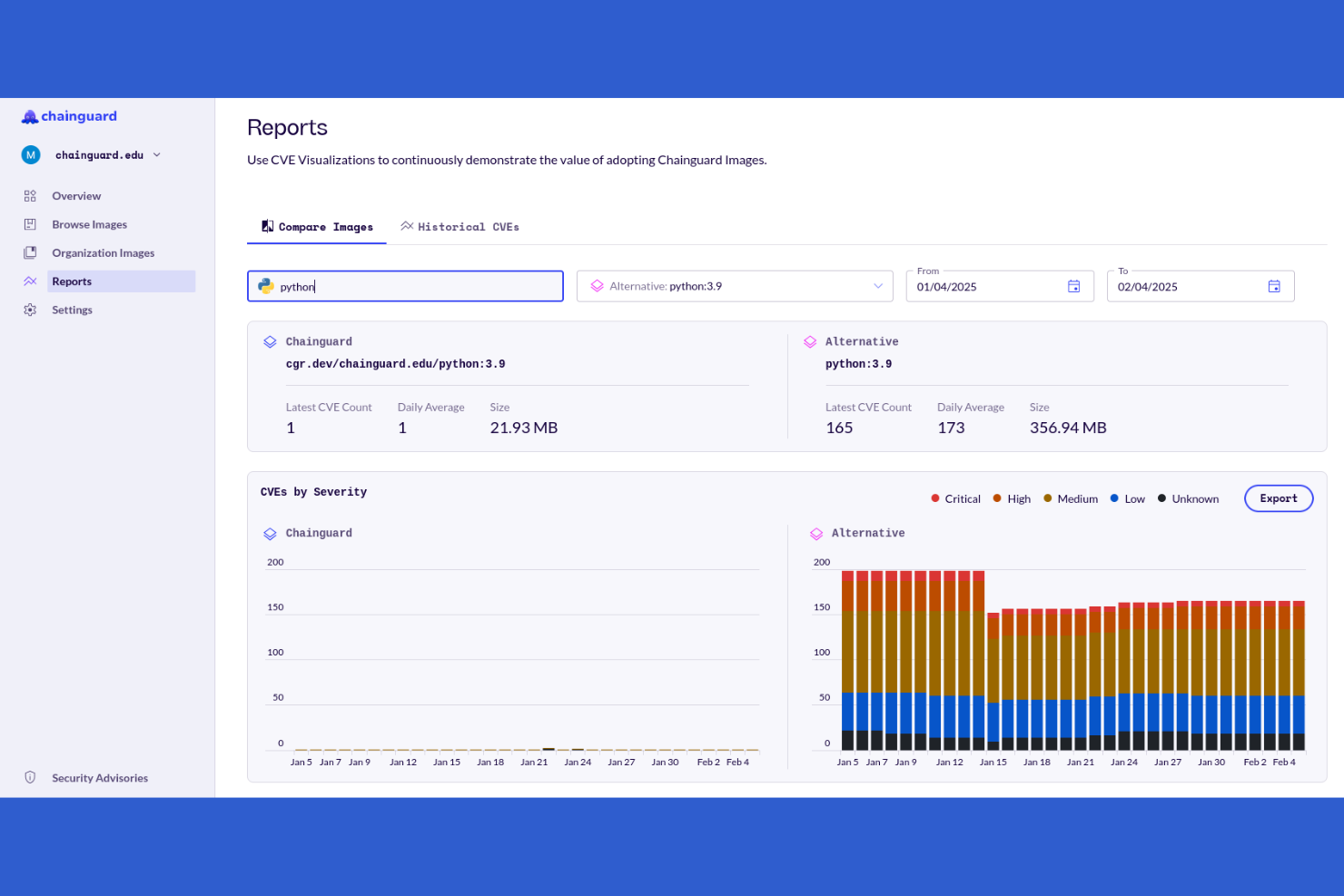Click the Chainguard chart layers icon
Image resolution: width=1344 pixels, height=896 pixels.
click(x=270, y=534)
